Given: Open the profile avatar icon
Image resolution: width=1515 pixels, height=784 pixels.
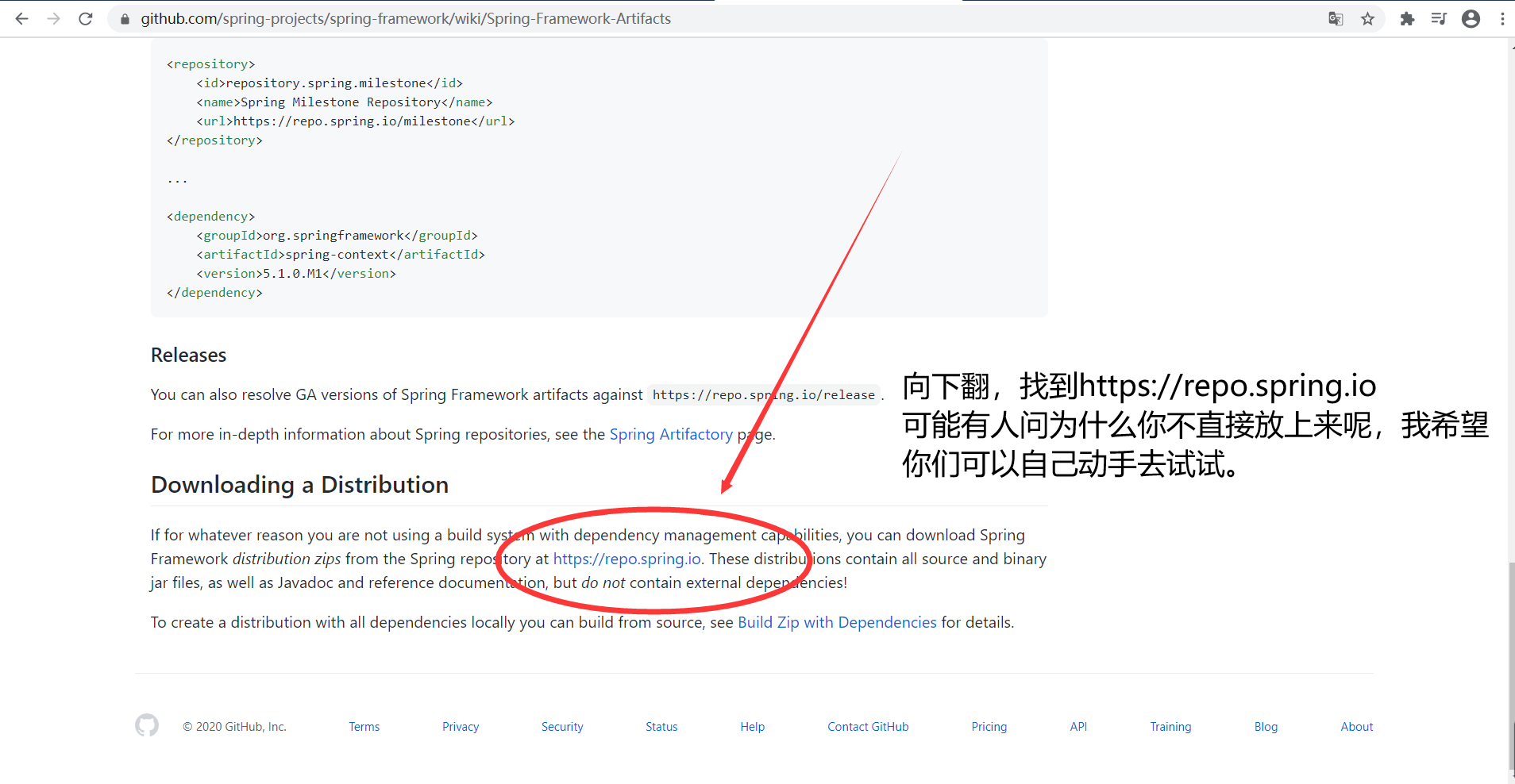Looking at the screenshot, I should (x=1471, y=19).
